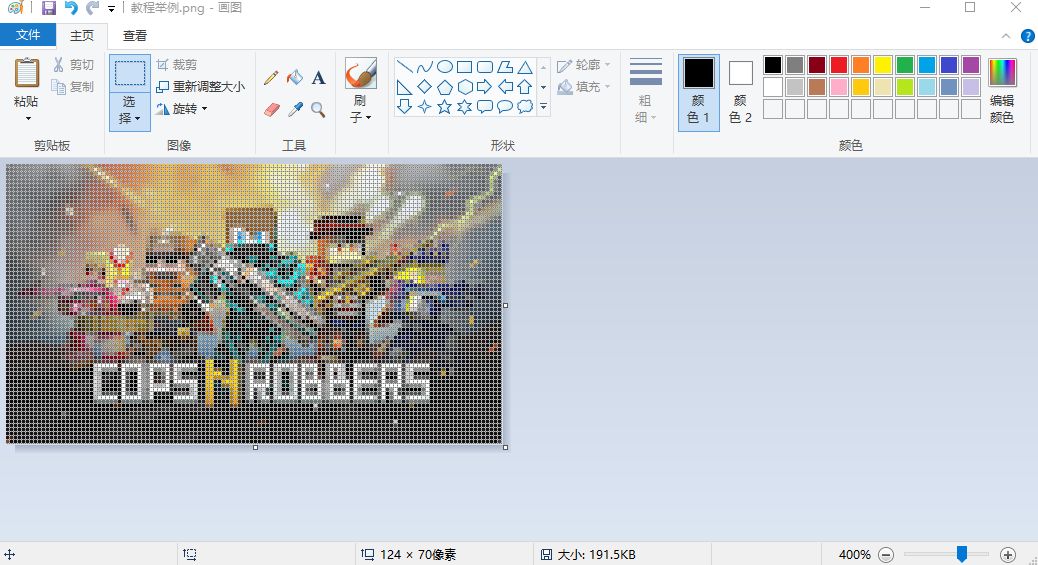
Task: Select the Color picker eyedropper tool
Action: click(x=294, y=109)
